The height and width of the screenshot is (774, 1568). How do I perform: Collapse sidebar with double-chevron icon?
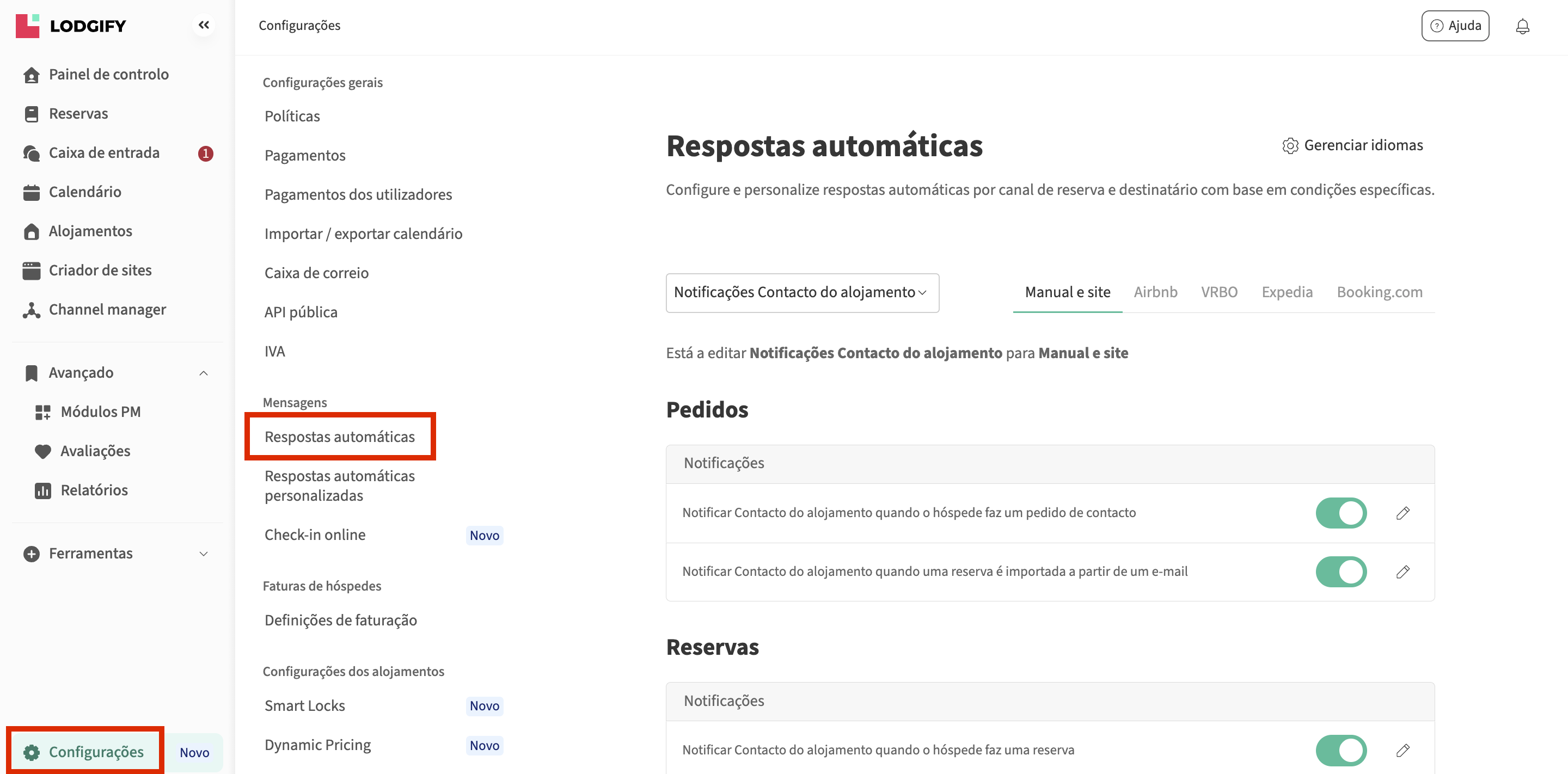[203, 25]
